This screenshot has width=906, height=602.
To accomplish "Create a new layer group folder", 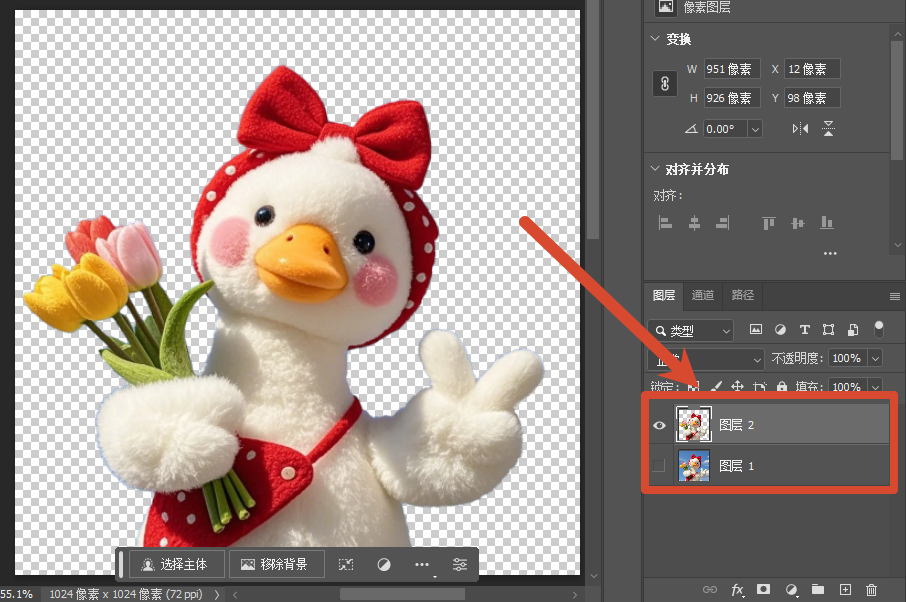I will (x=818, y=589).
